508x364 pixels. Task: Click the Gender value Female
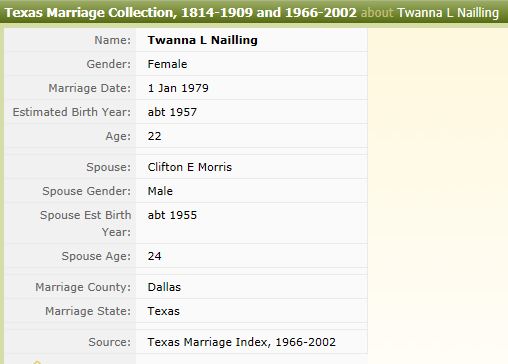coord(167,64)
